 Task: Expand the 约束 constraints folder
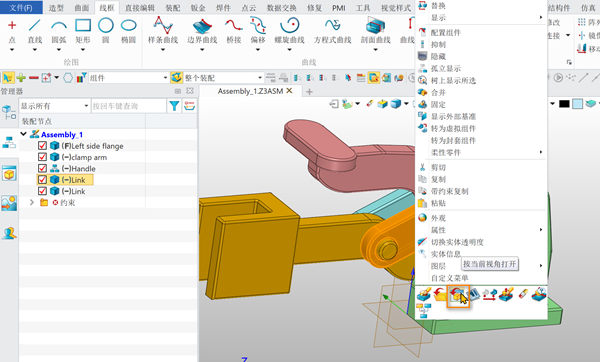(x=32, y=202)
